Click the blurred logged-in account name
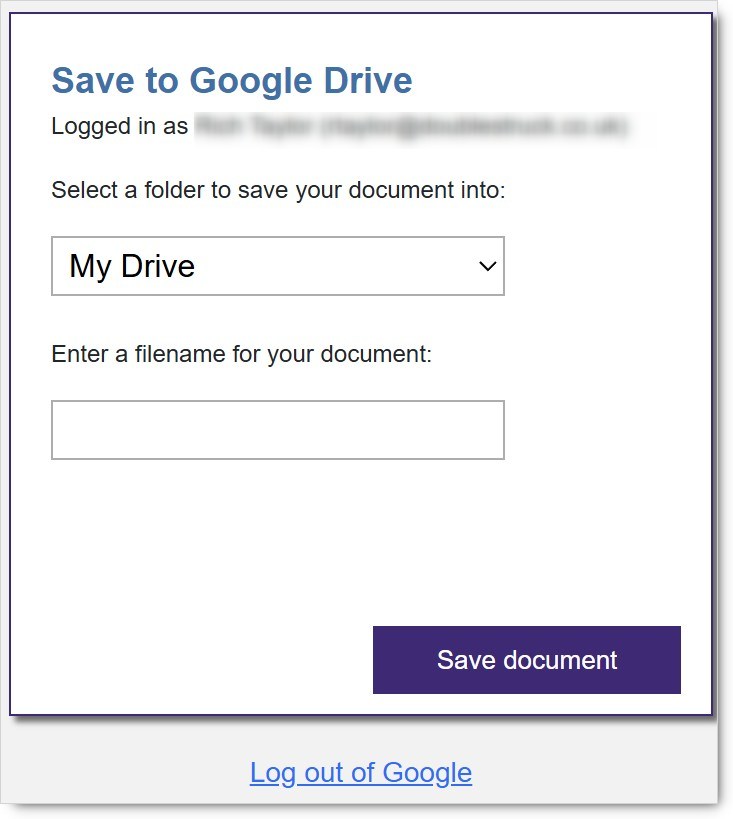733x819 pixels. pyautogui.click(x=253, y=126)
